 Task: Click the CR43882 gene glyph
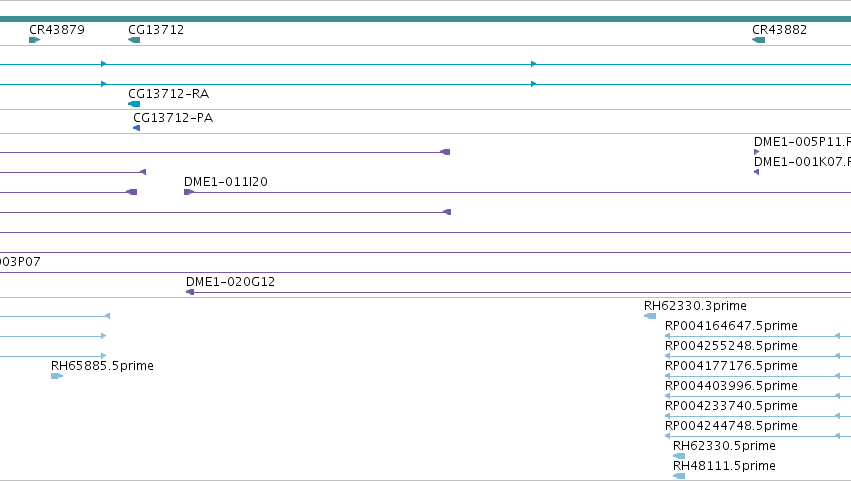[759, 40]
